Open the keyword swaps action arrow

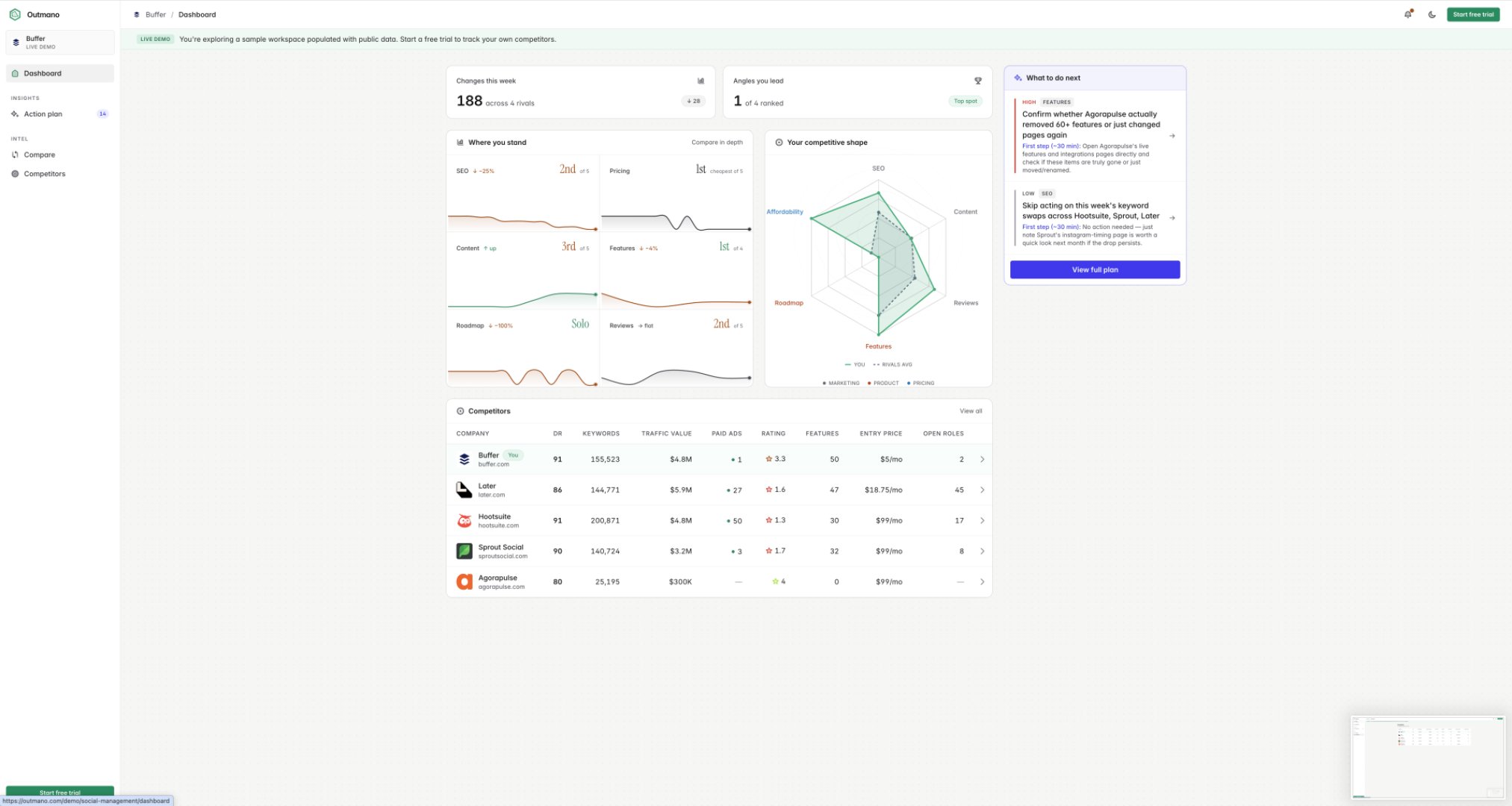click(1172, 218)
